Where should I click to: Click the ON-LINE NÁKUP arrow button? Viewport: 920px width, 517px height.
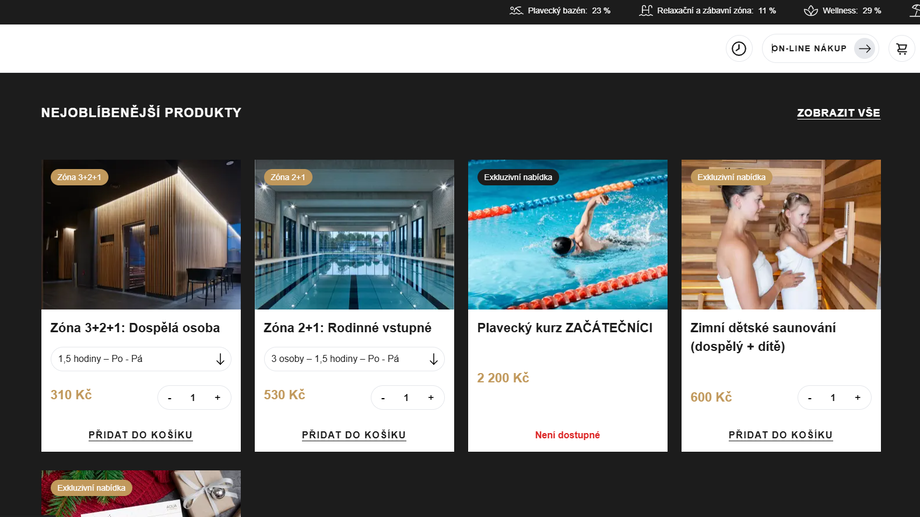point(864,49)
